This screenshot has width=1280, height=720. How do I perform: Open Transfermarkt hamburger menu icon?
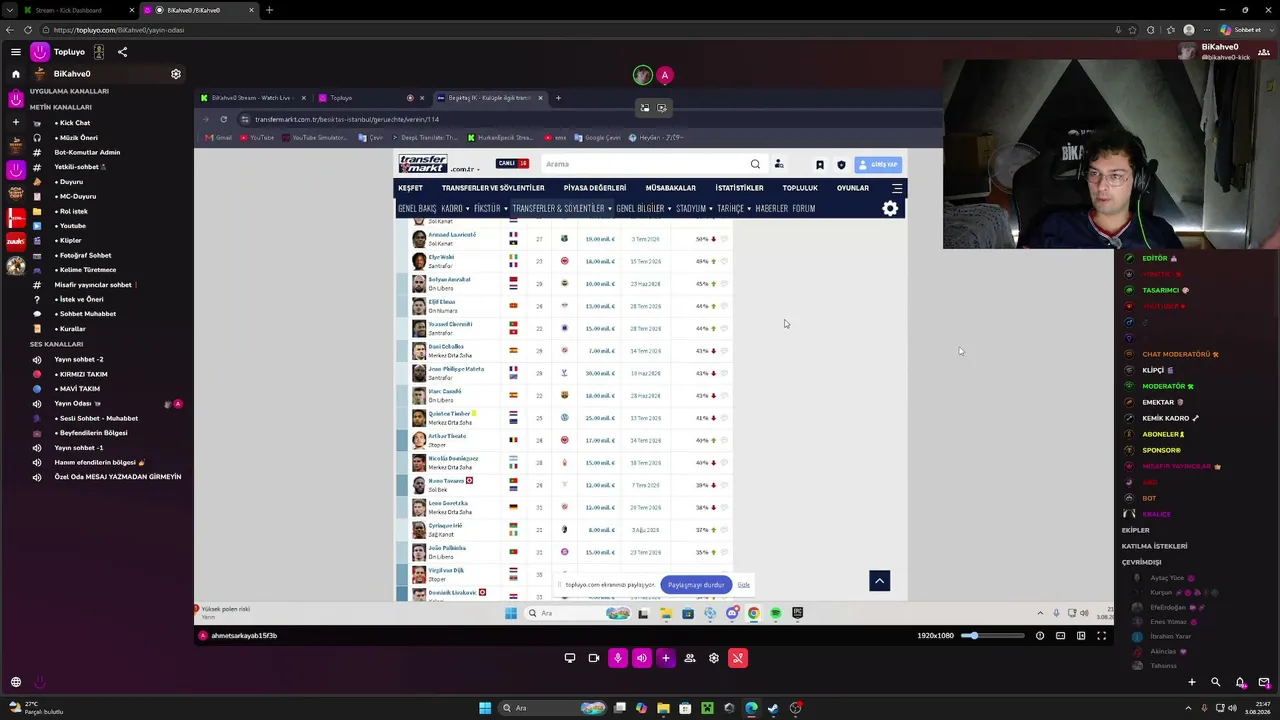(897, 188)
